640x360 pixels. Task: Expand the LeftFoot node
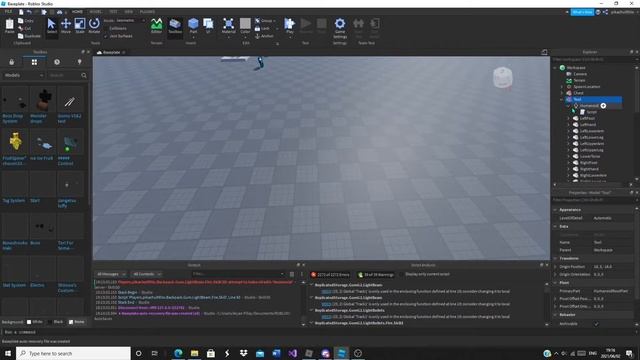[x=568, y=118]
